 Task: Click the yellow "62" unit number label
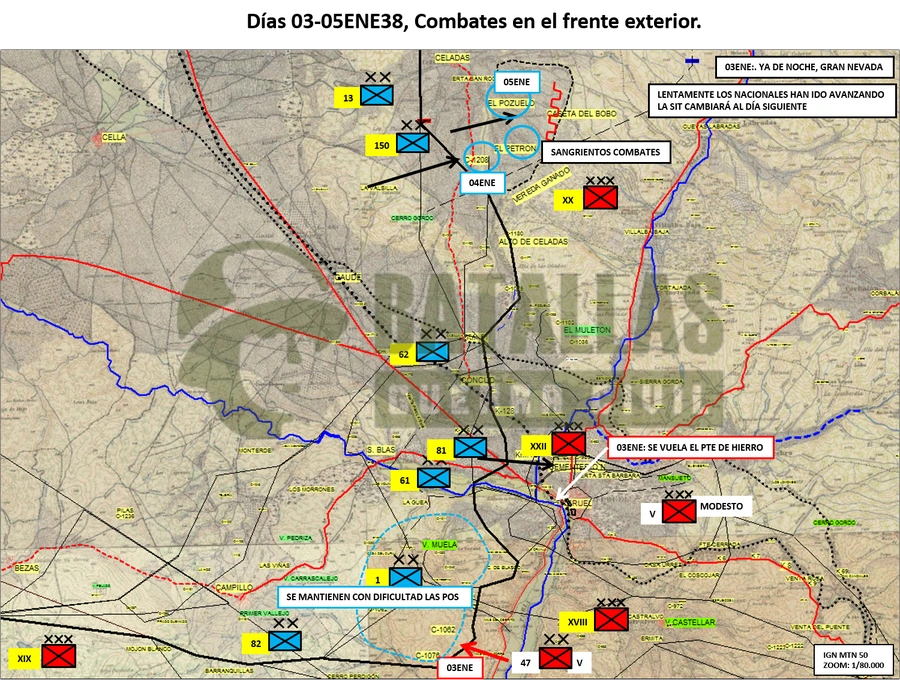404,355
